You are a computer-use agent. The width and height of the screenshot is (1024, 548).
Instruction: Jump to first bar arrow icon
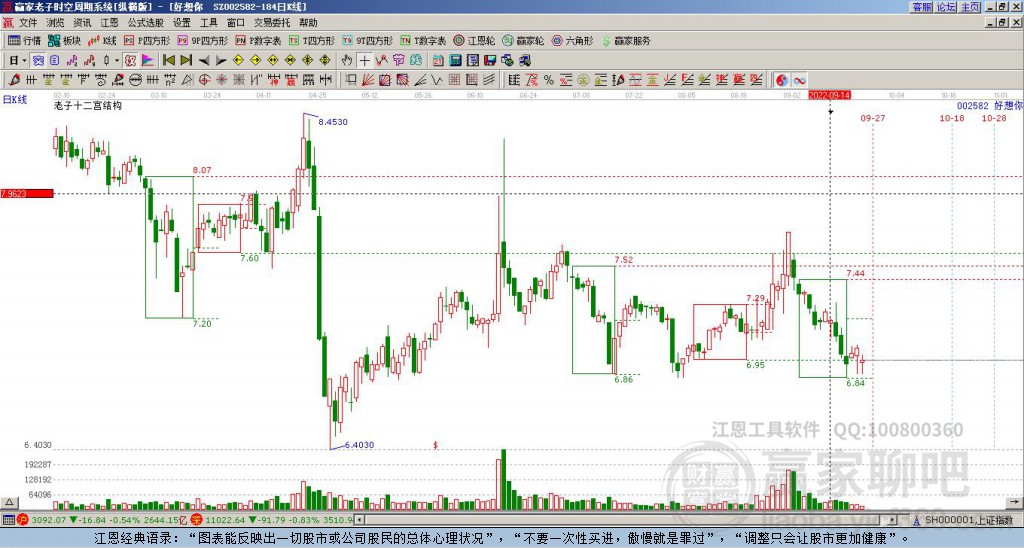168,61
